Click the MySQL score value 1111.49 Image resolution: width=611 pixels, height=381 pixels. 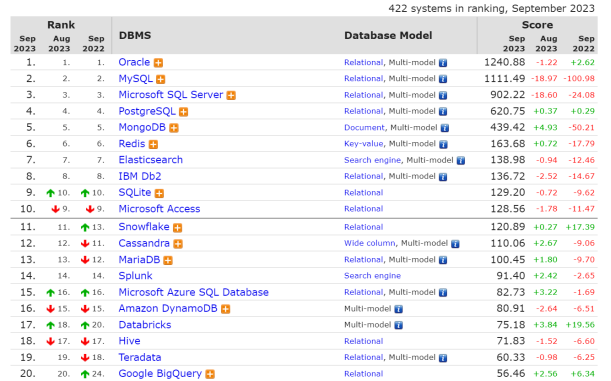point(505,79)
